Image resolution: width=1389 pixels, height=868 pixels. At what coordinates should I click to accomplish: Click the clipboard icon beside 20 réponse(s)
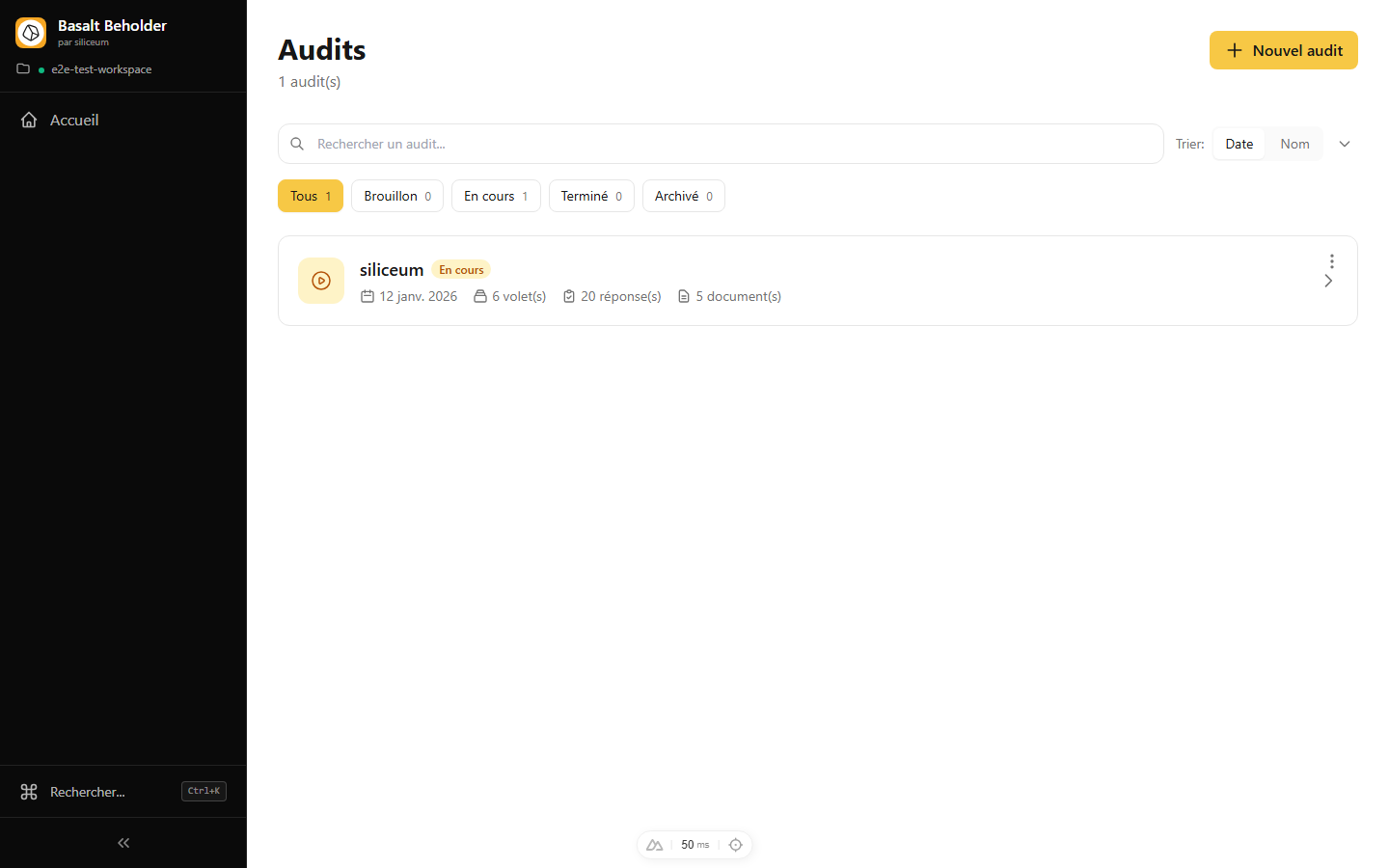coord(569,296)
